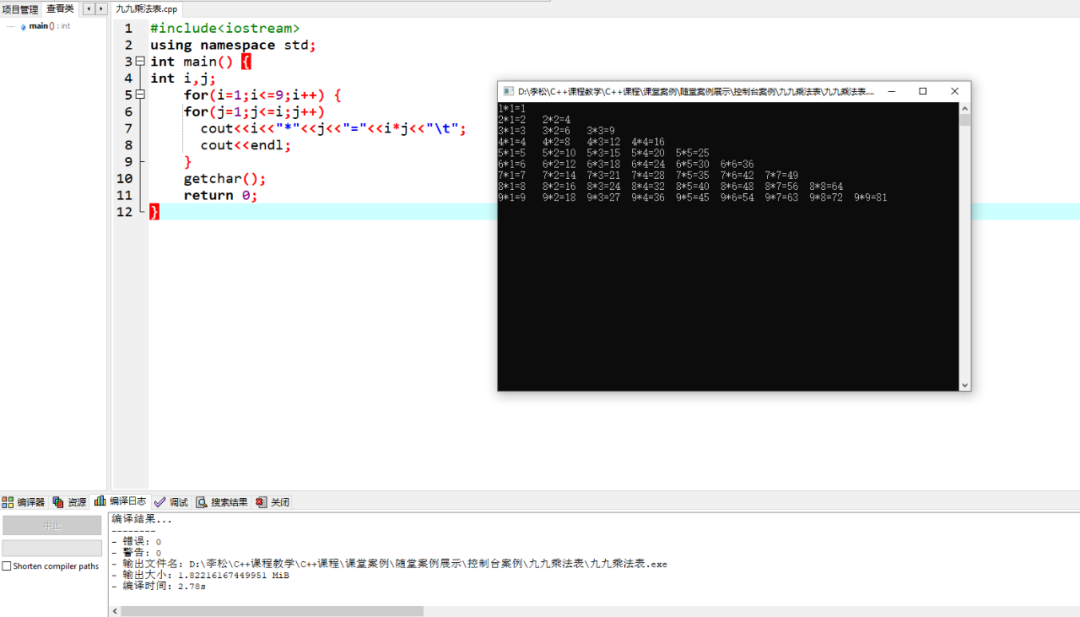Click the "int i,j;" declaration
Screen dimensions: 1080x617
point(183,78)
